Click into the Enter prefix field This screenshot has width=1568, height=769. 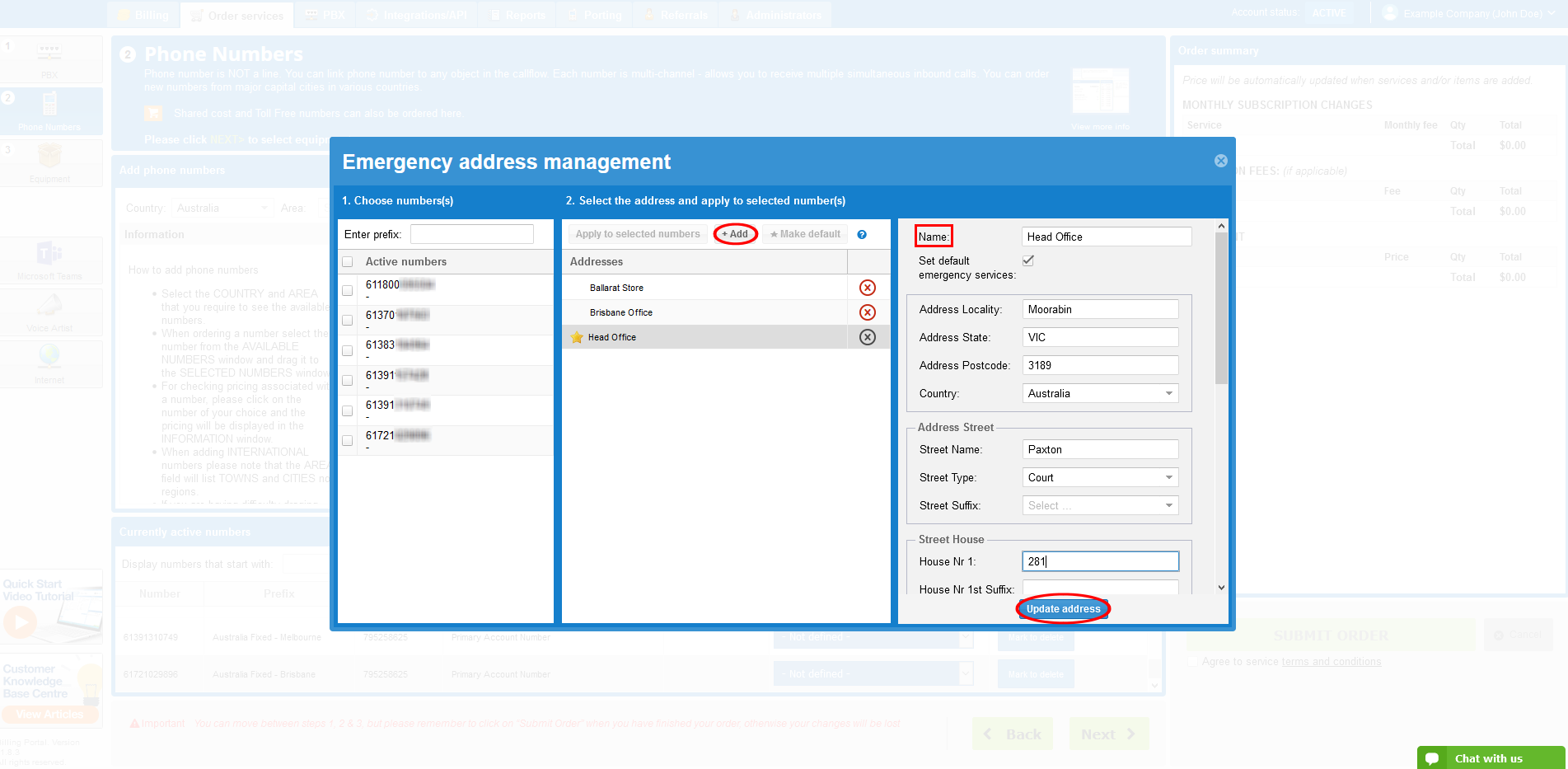[471, 235]
